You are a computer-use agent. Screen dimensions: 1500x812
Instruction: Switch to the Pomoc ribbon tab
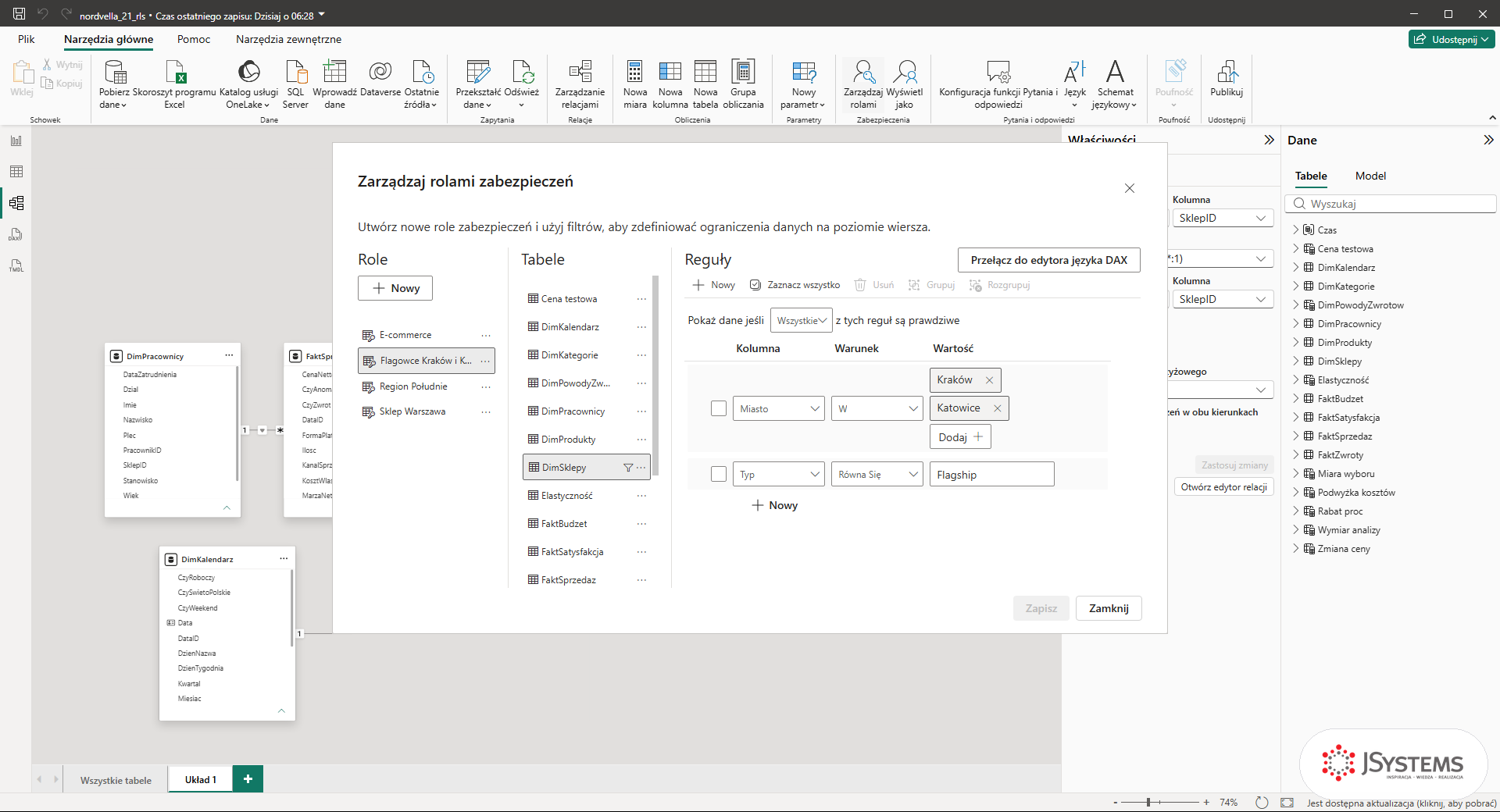[194, 39]
